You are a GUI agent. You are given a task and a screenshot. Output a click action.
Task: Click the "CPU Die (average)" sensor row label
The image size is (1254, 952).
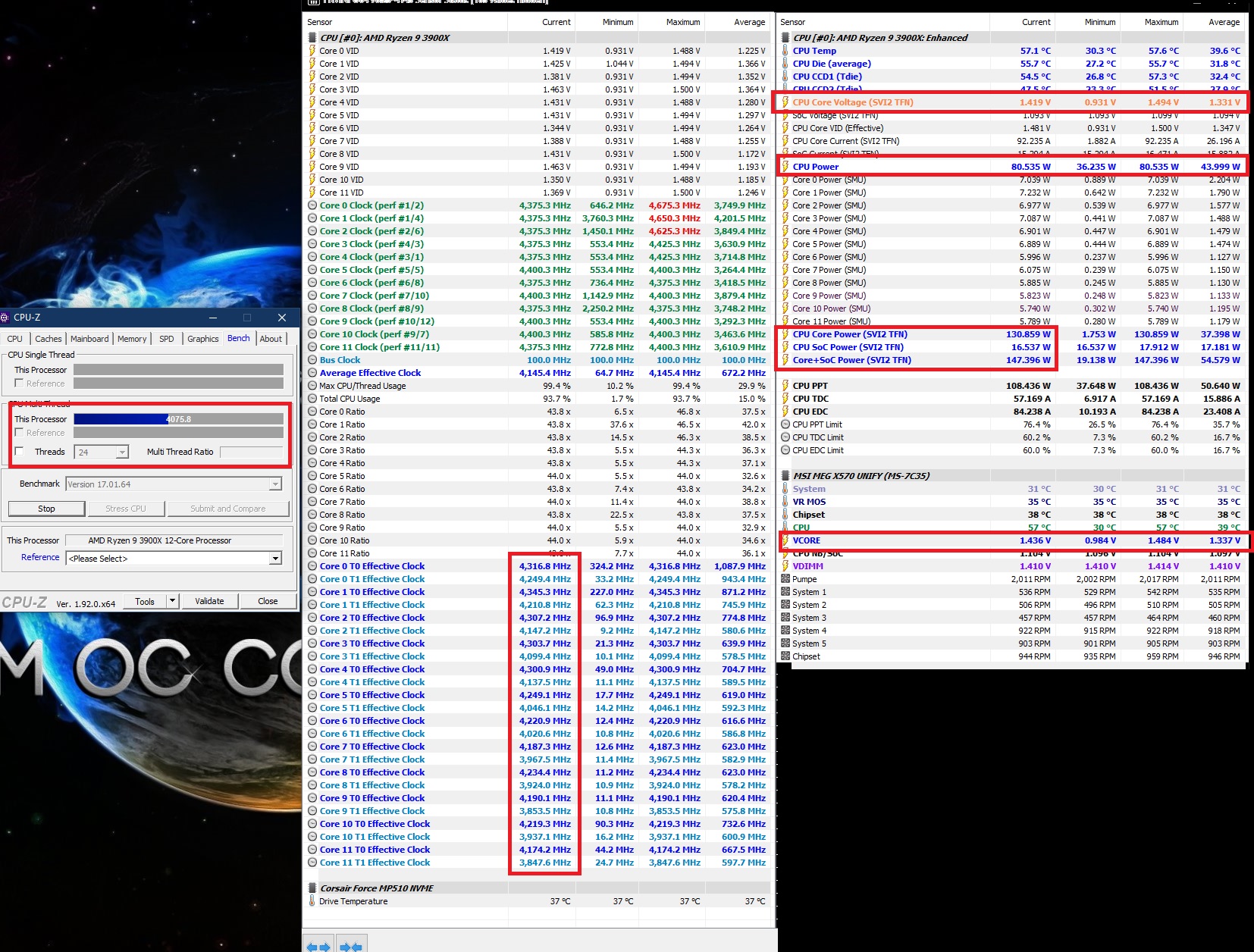(832, 64)
